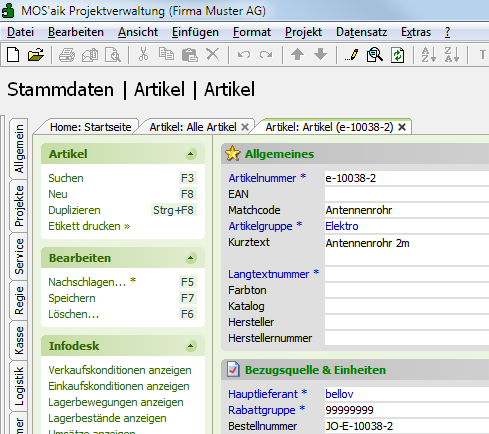Close the Artikel: Alle Artikel tab
The width and height of the screenshot is (489, 434).
[x=245, y=127]
